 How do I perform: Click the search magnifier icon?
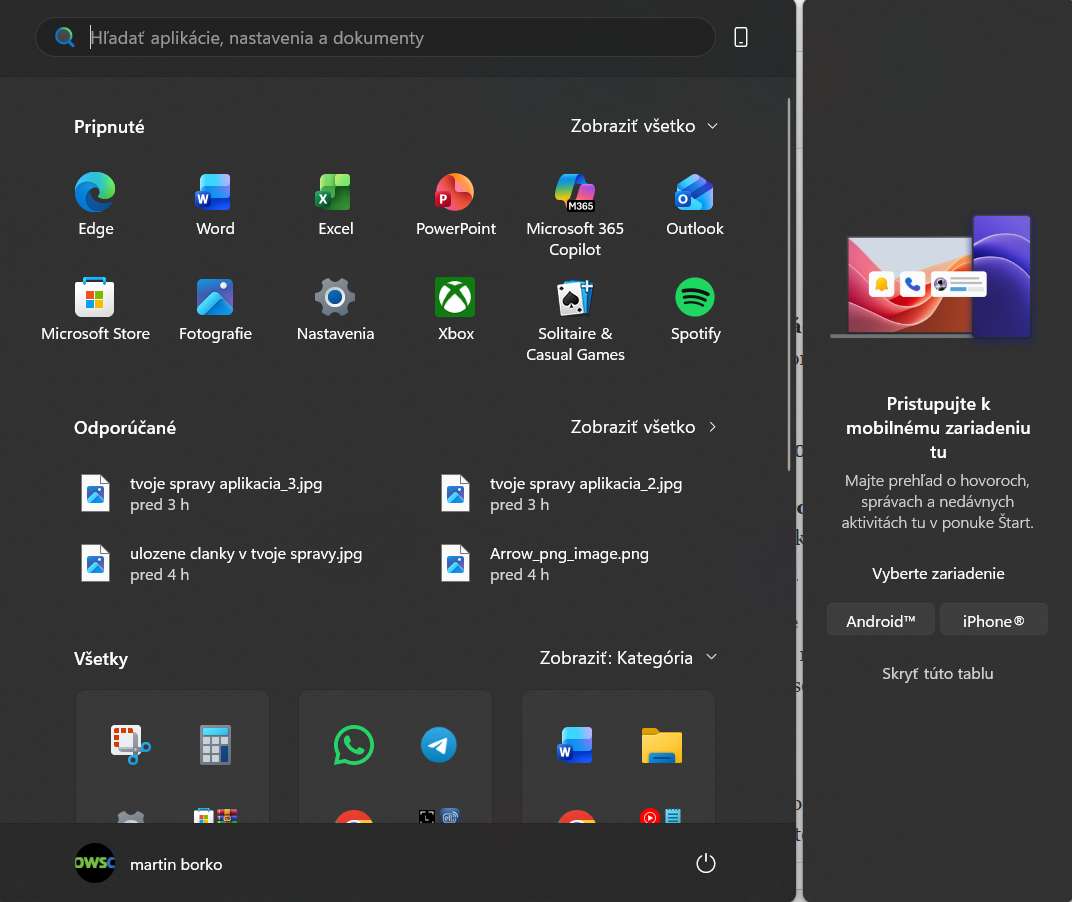(x=64, y=37)
